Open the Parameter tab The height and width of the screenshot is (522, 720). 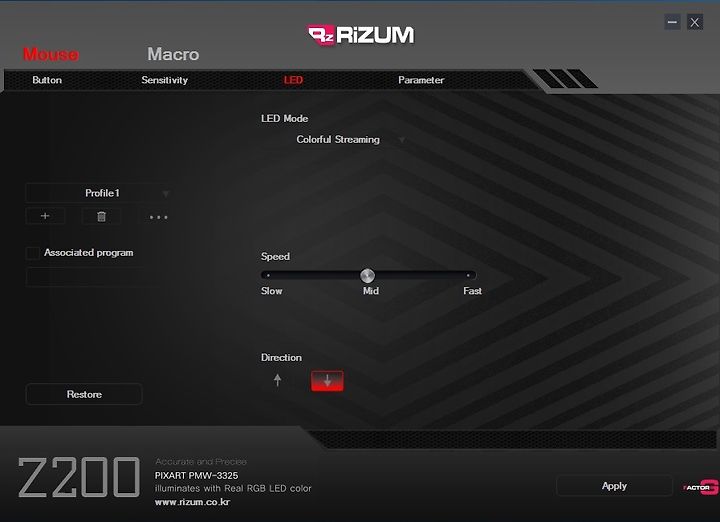coord(421,80)
